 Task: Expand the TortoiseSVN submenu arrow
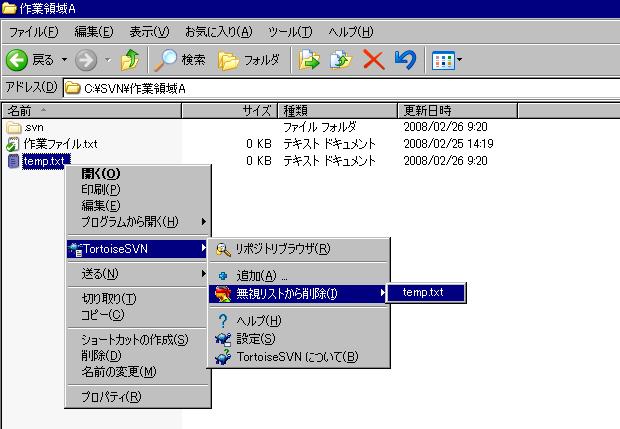click(x=203, y=248)
